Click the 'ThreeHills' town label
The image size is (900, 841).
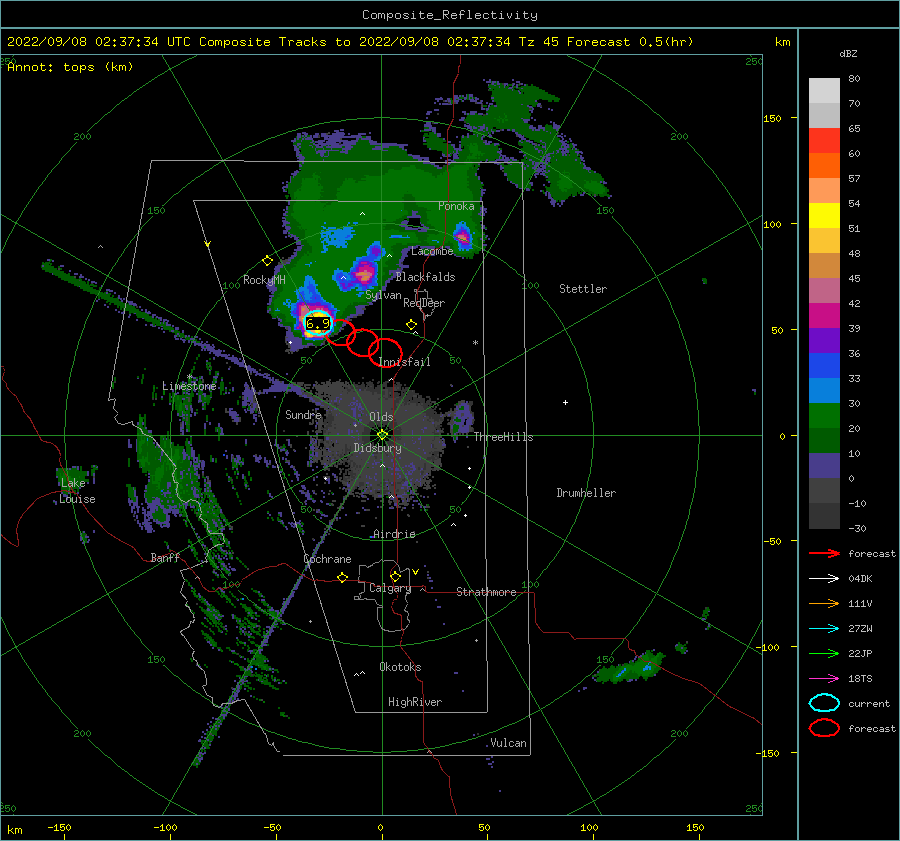point(503,437)
